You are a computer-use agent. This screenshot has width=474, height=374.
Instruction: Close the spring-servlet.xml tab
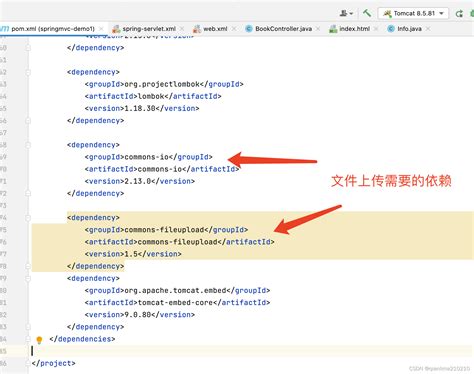tap(182, 29)
